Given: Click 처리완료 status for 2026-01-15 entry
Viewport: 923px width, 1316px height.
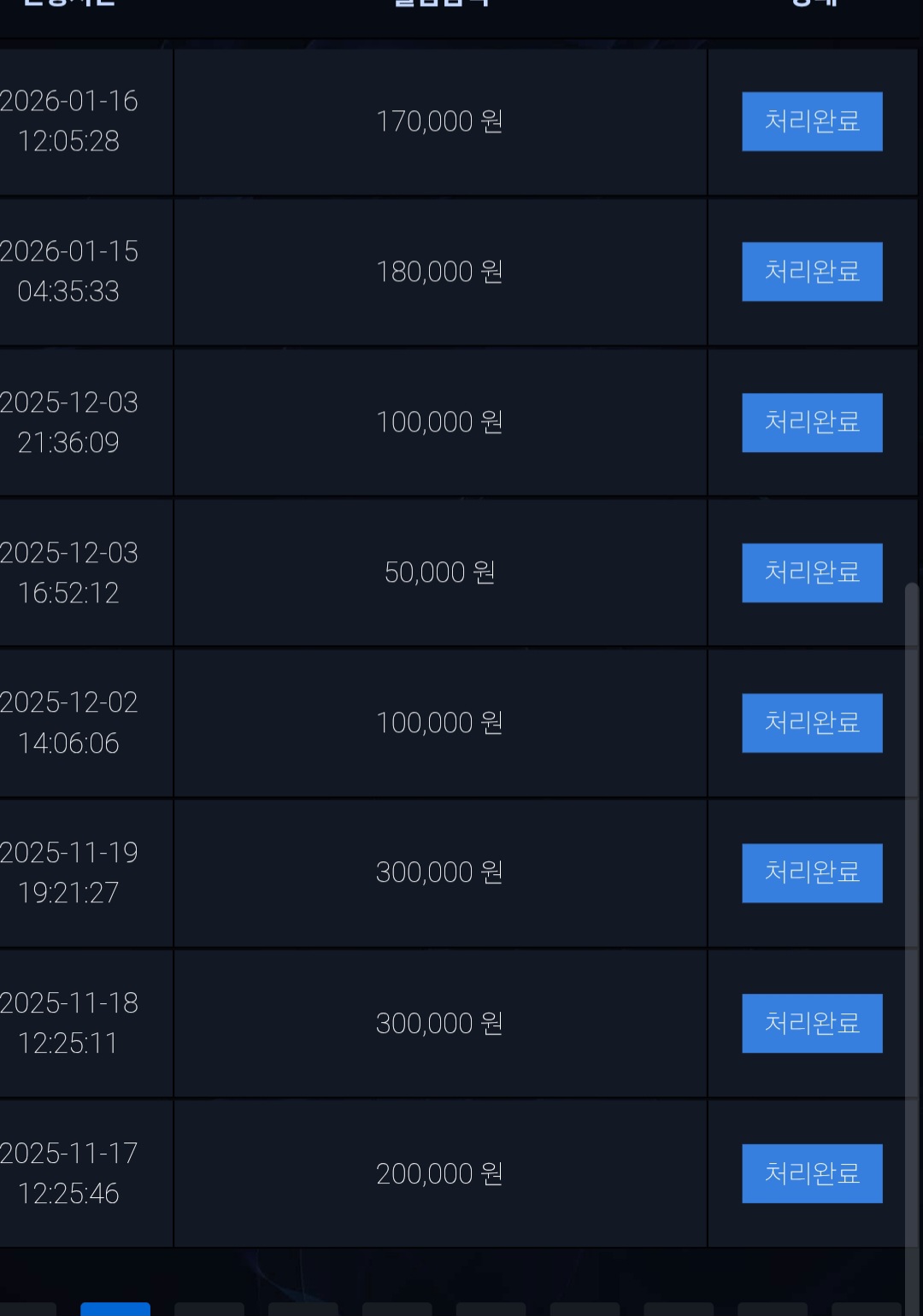Looking at the screenshot, I should click(812, 272).
